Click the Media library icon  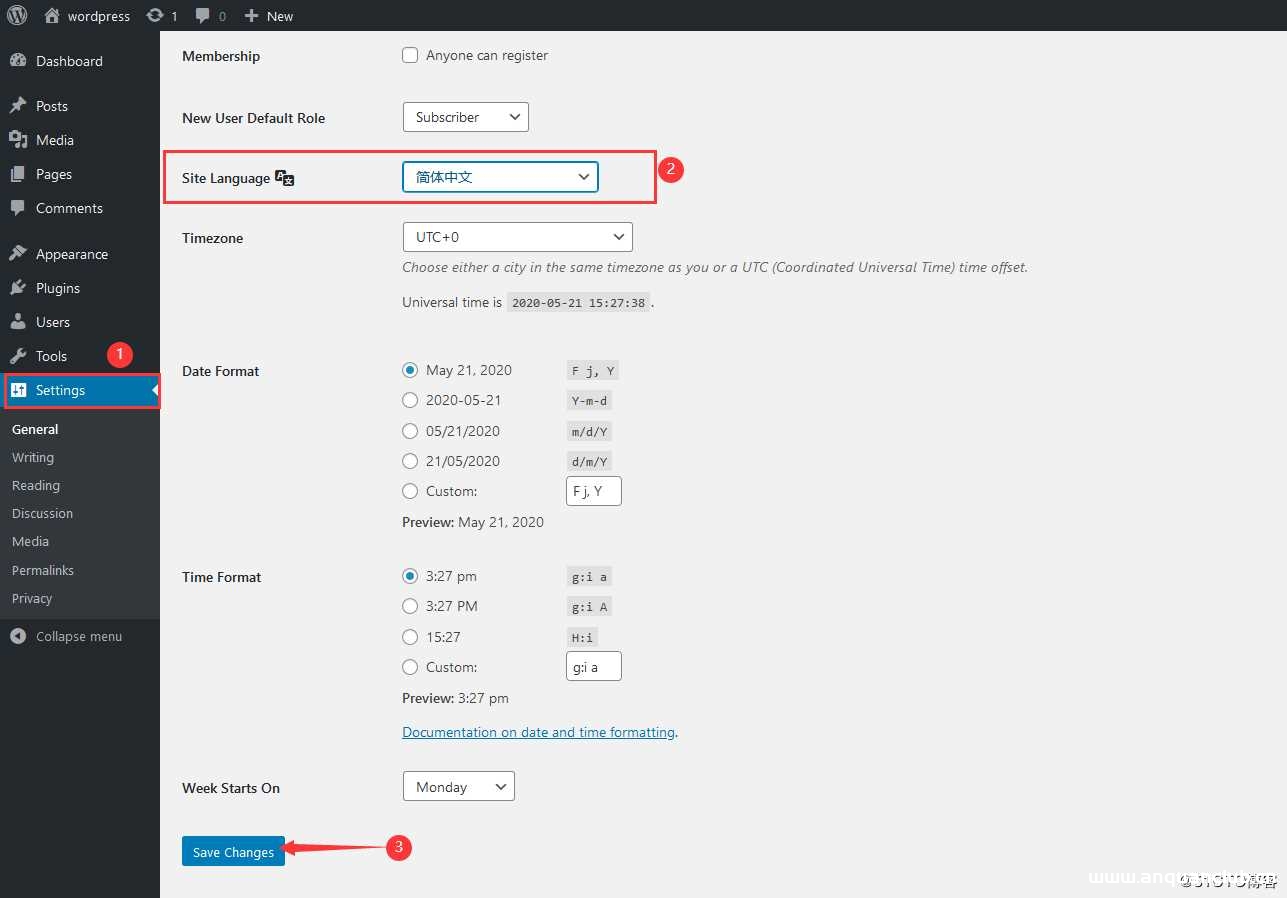19,139
